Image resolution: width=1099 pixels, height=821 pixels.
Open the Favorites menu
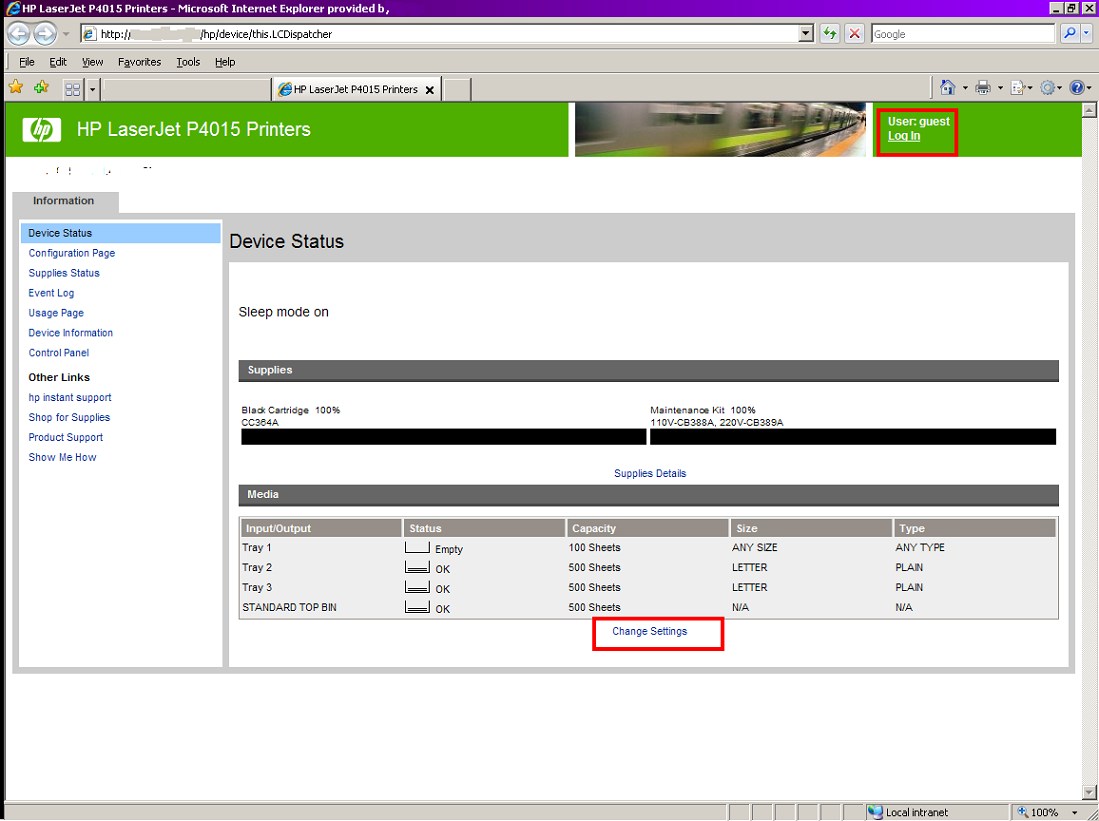click(139, 62)
